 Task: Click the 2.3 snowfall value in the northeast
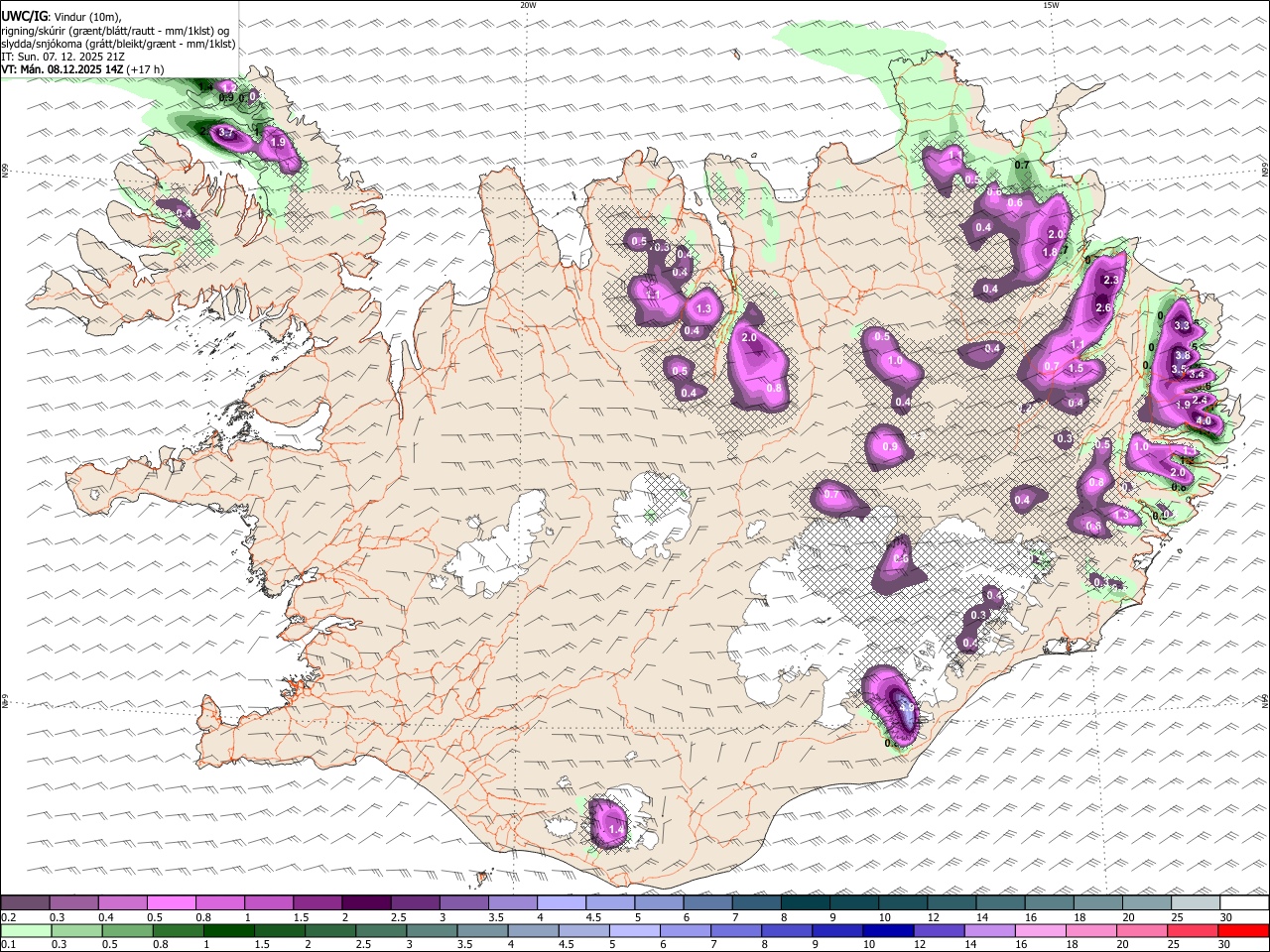1110,281
